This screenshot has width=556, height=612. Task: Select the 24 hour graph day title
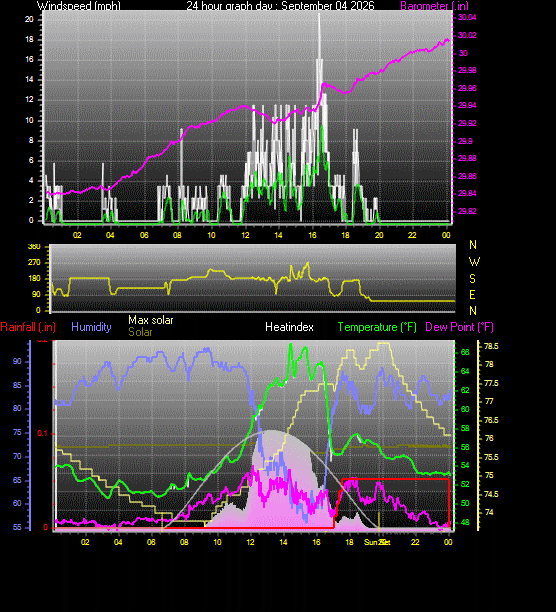[280, 6]
